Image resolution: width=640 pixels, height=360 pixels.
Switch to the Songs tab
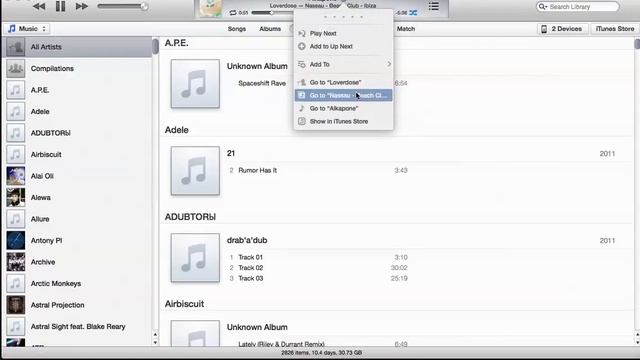237,29
